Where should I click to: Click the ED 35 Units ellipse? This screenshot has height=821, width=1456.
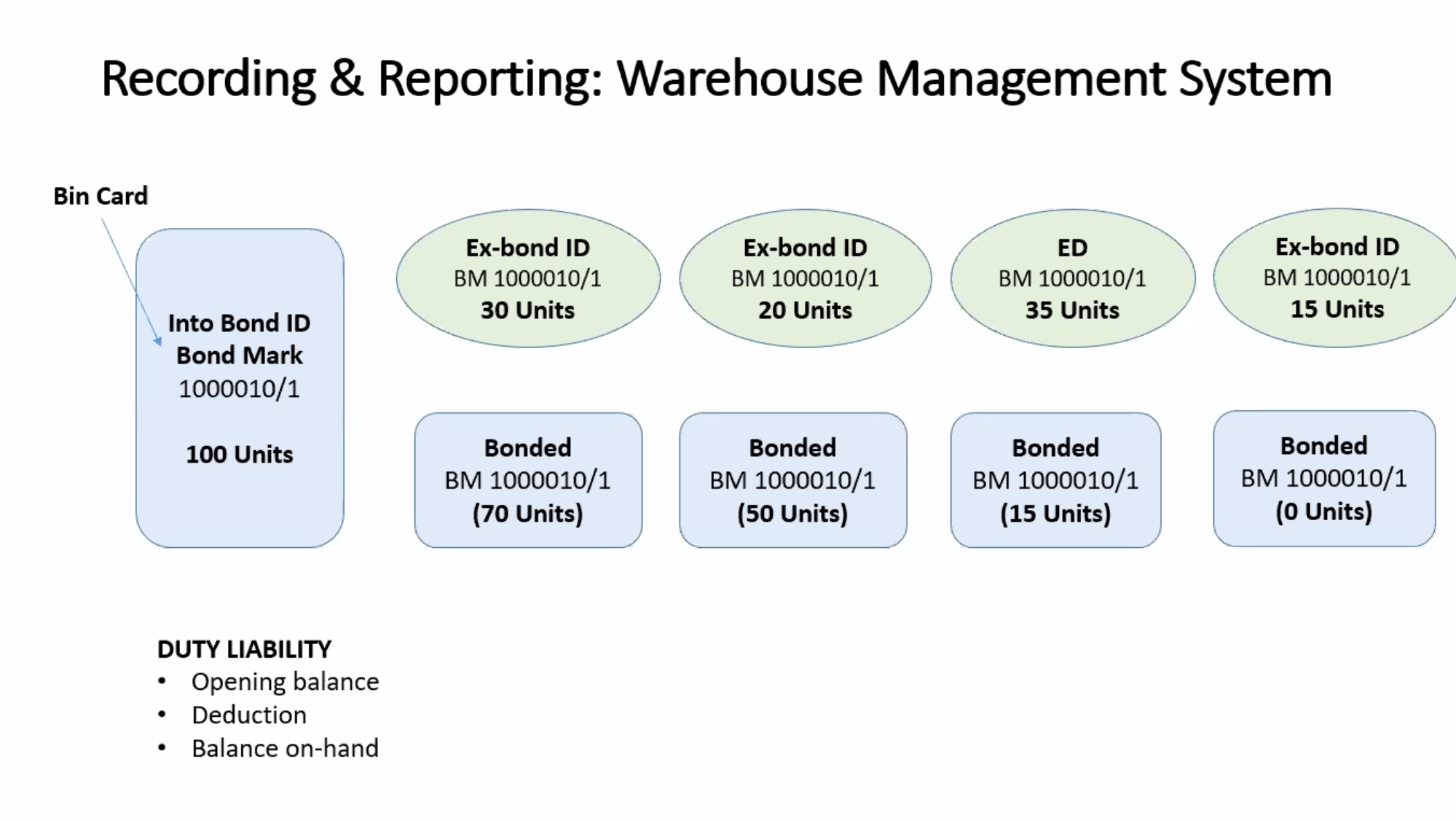point(1072,278)
